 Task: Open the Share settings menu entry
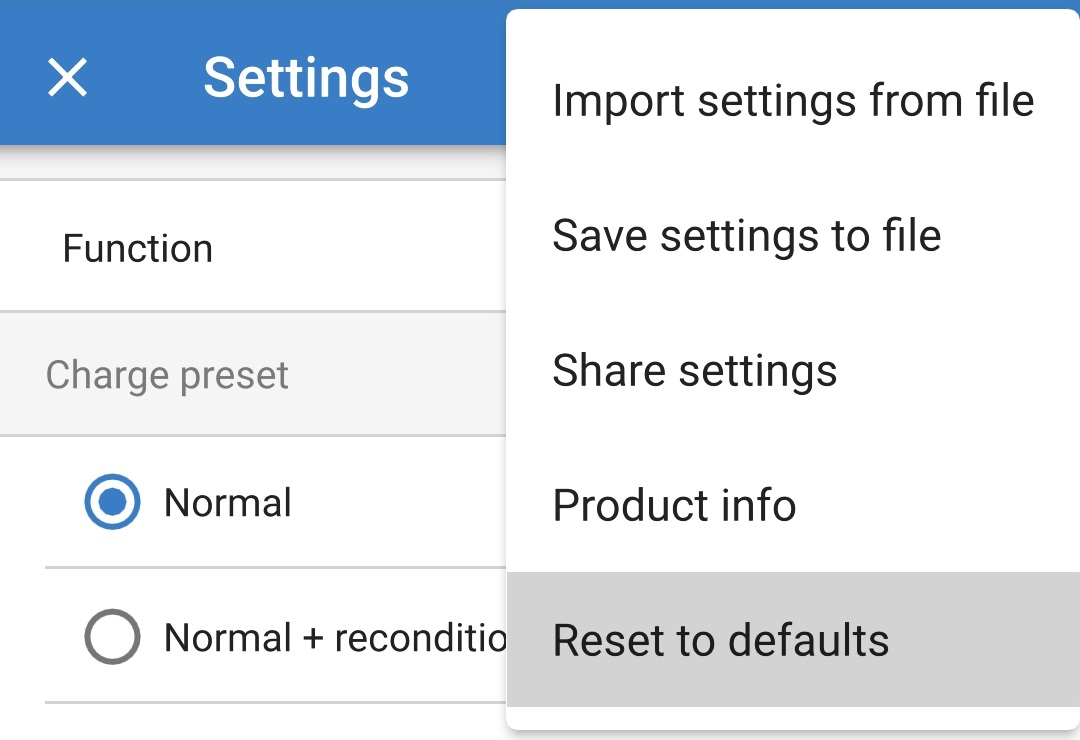(x=695, y=371)
